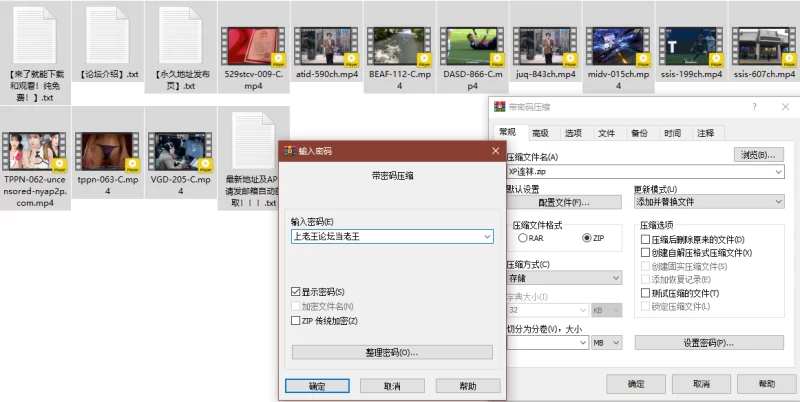Expand the 输入密码 password history dropdown
Screen dimensions: 800x402
486,237
